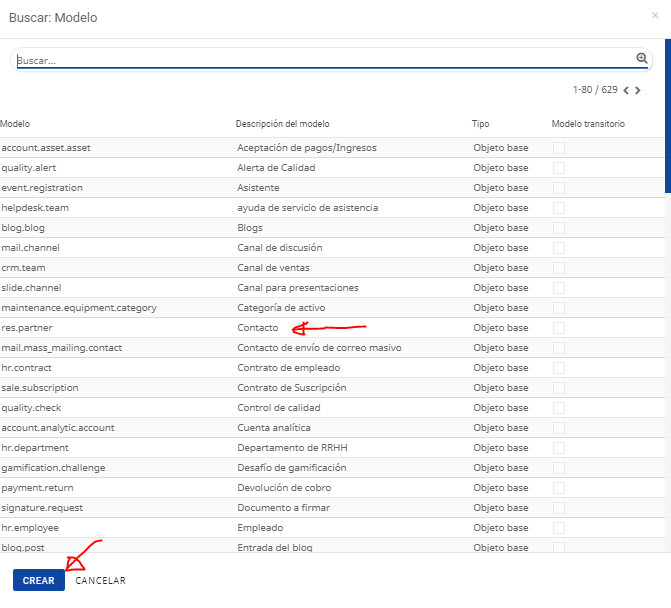This screenshot has width=671, height=608.
Task: Sort by Modelo column header
Action: point(15,124)
